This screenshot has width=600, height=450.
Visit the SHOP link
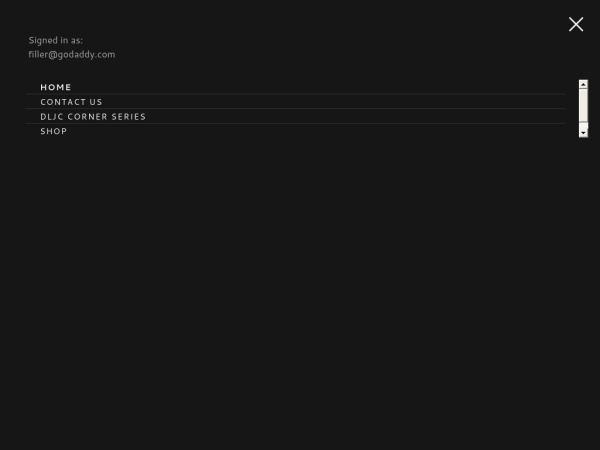click(x=54, y=131)
